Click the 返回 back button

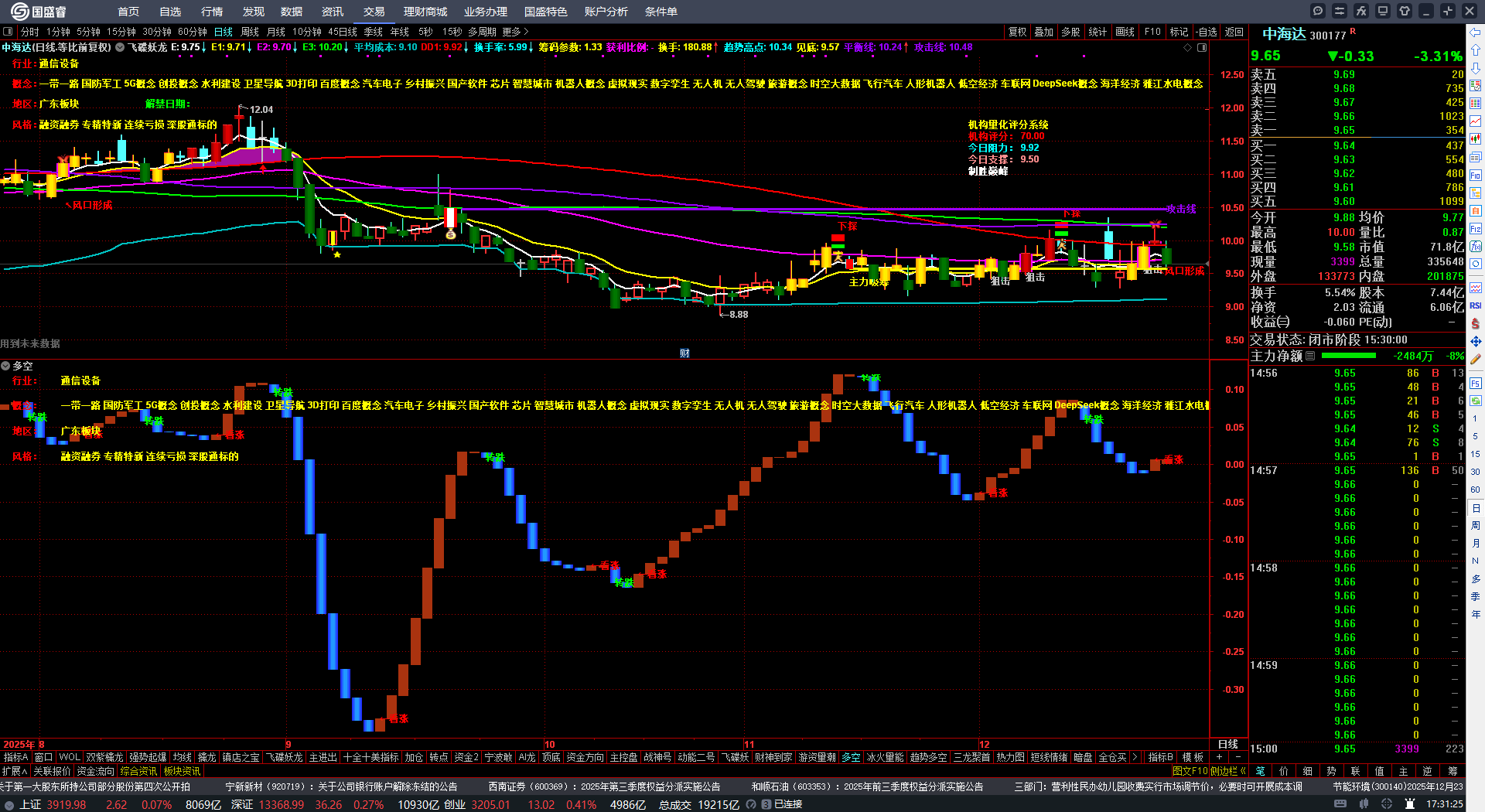coord(1234,32)
